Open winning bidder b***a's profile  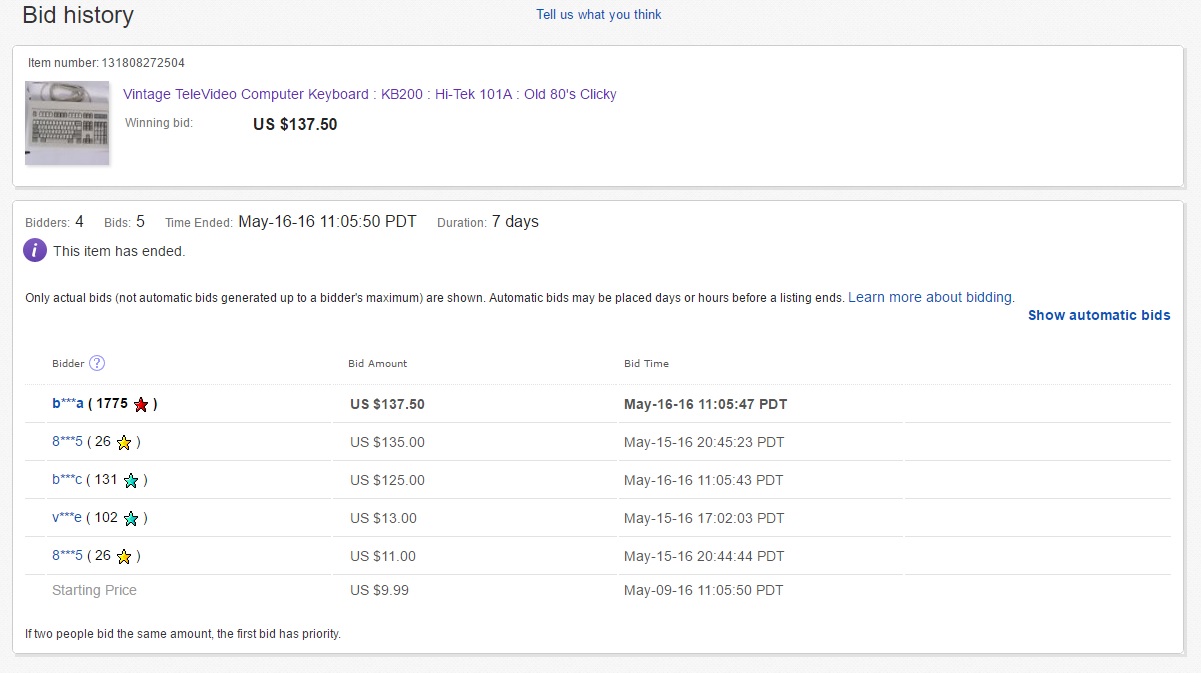pos(68,404)
